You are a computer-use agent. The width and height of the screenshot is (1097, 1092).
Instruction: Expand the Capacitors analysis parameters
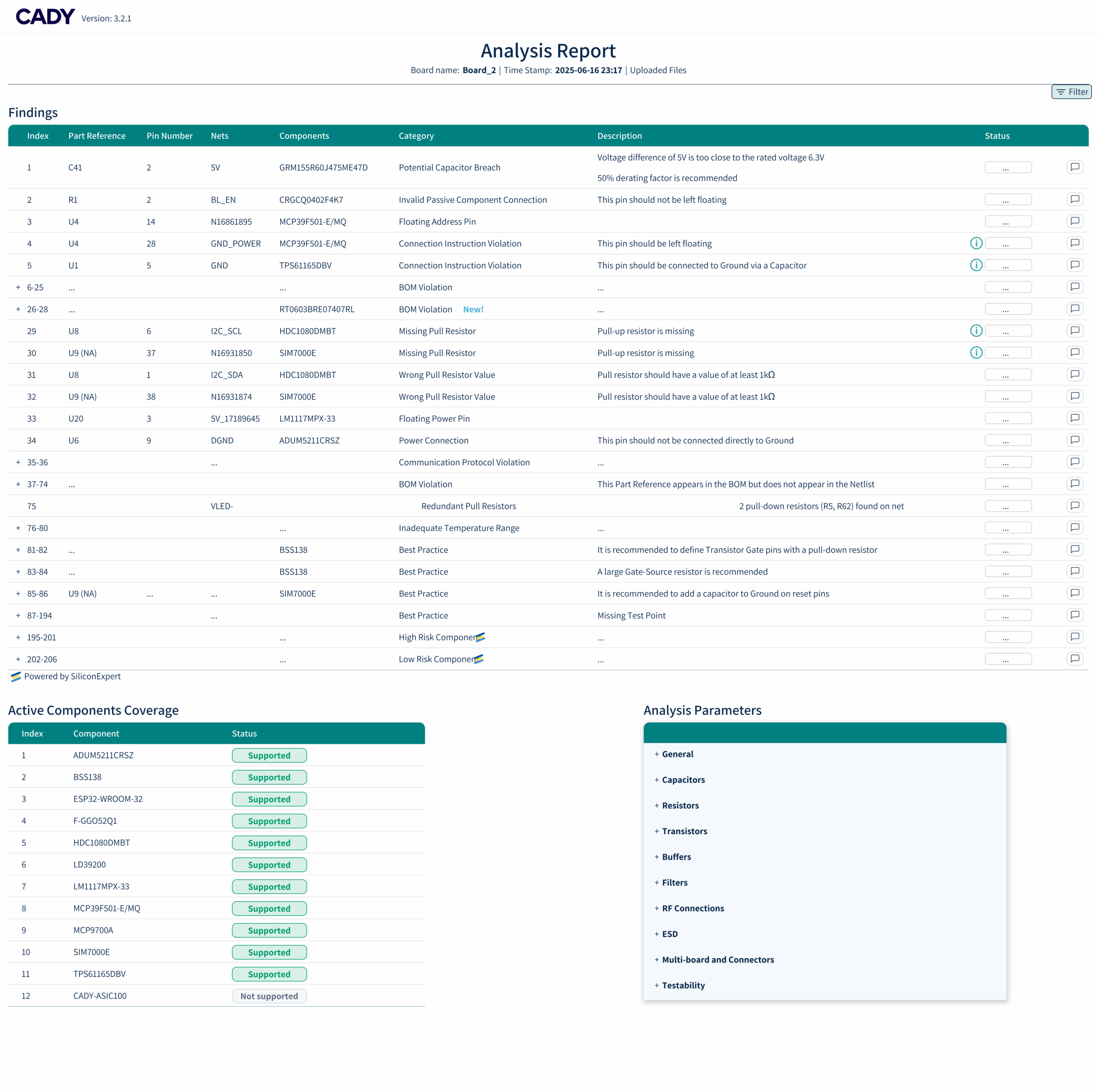point(683,780)
